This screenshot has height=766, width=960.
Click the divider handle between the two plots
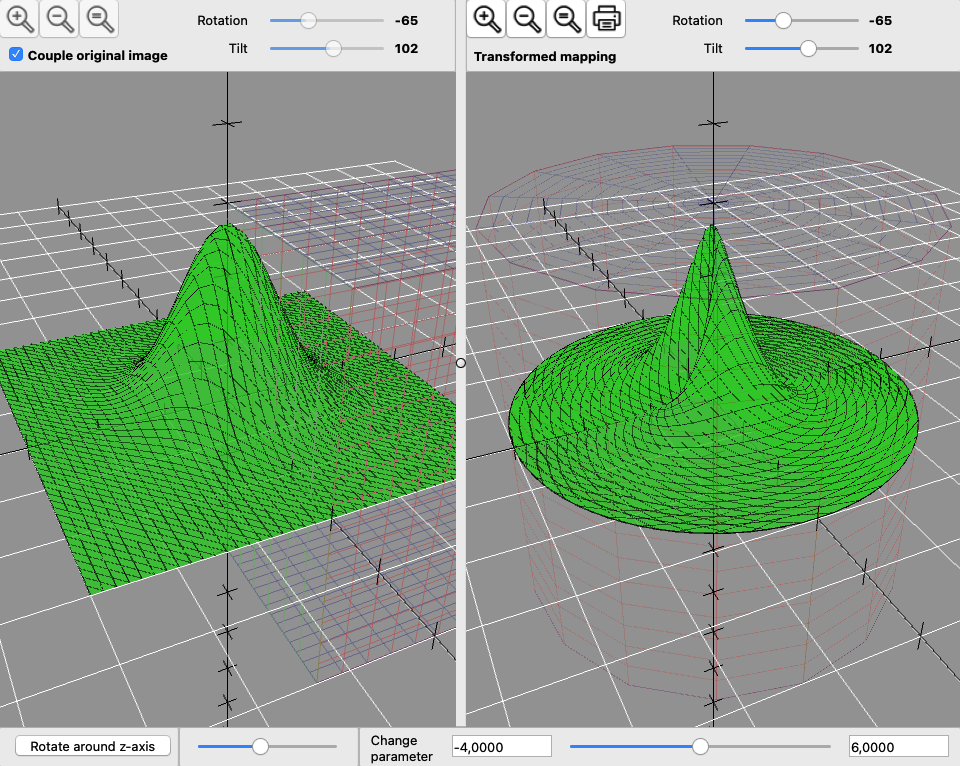click(x=461, y=363)
